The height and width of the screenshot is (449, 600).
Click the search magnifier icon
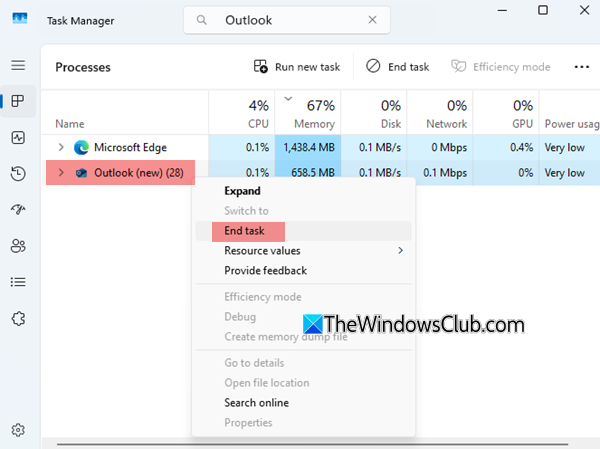(201, 20)
